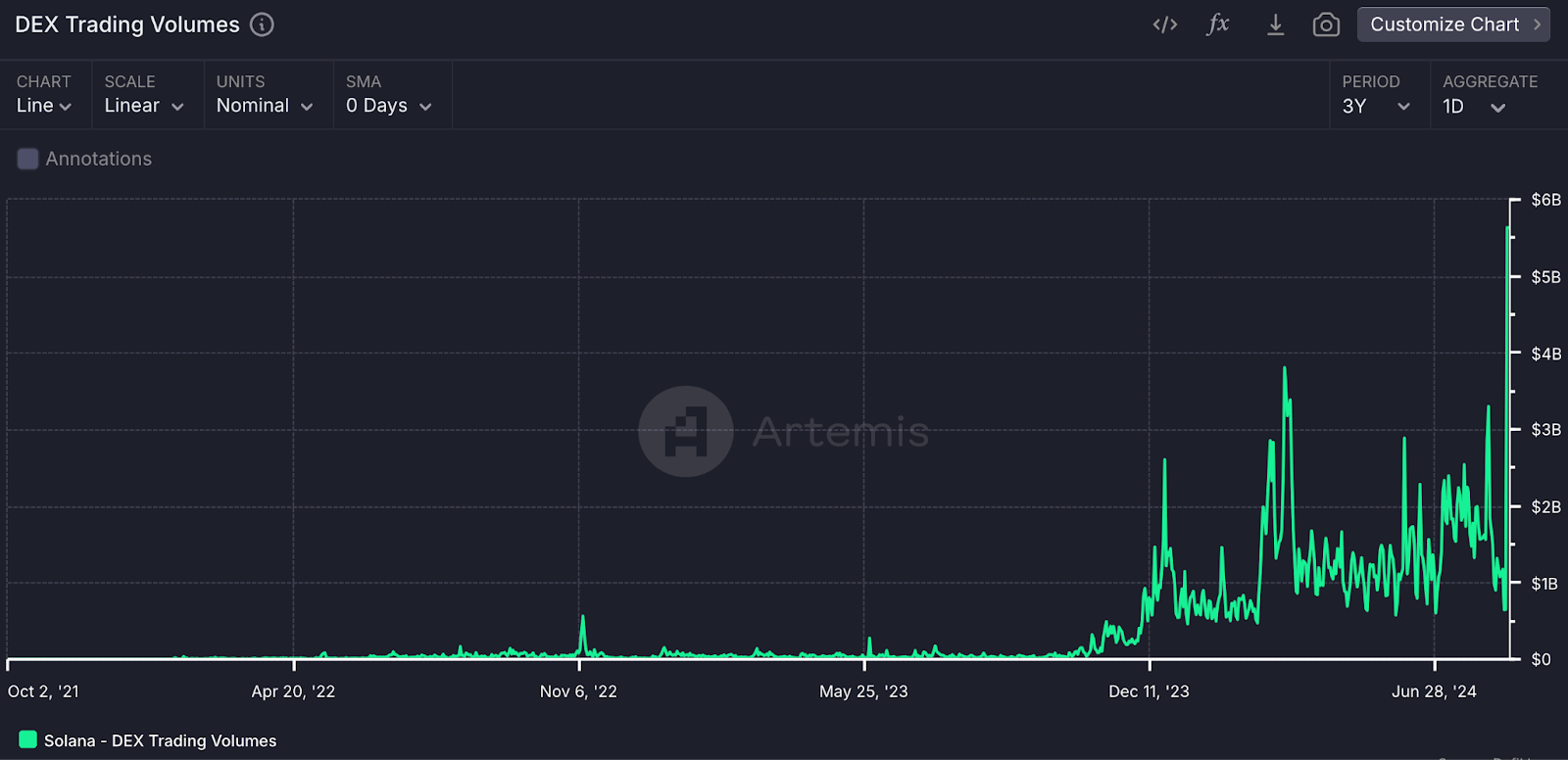Click the $0 y-axis label

click(x=1542, y=660)
